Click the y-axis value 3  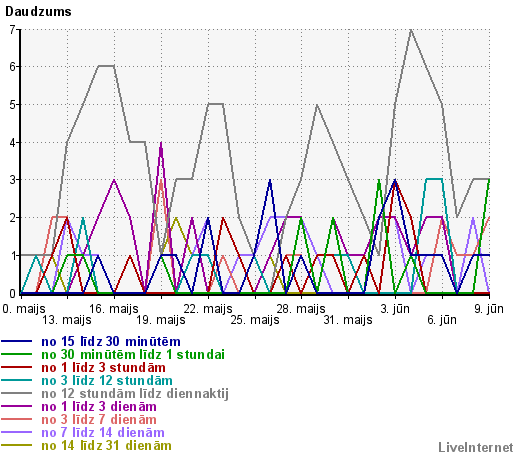click(13, 180)
